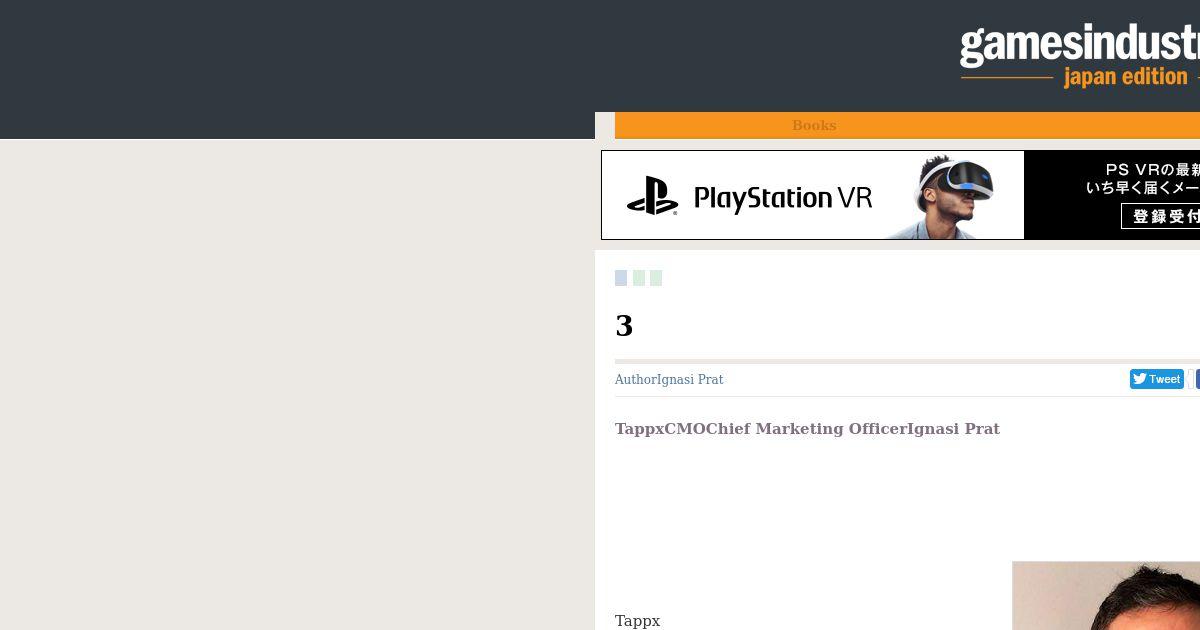Click the Twitter bird icon
This screenshot has height=630, width=1200.
pos(1140,379)
